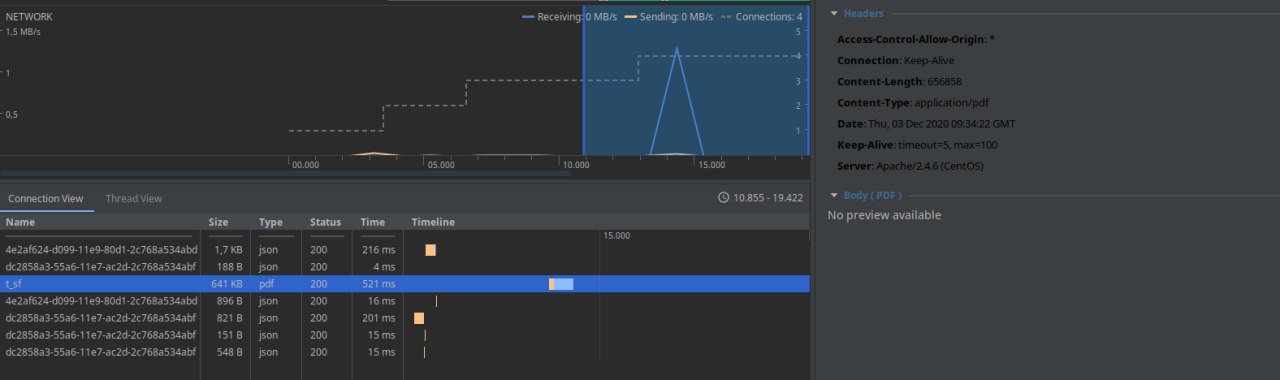Switch to the Connection View tab
Image resolution: width=1280 pixels, height=380 pixels.
click(x=46, y=199)
